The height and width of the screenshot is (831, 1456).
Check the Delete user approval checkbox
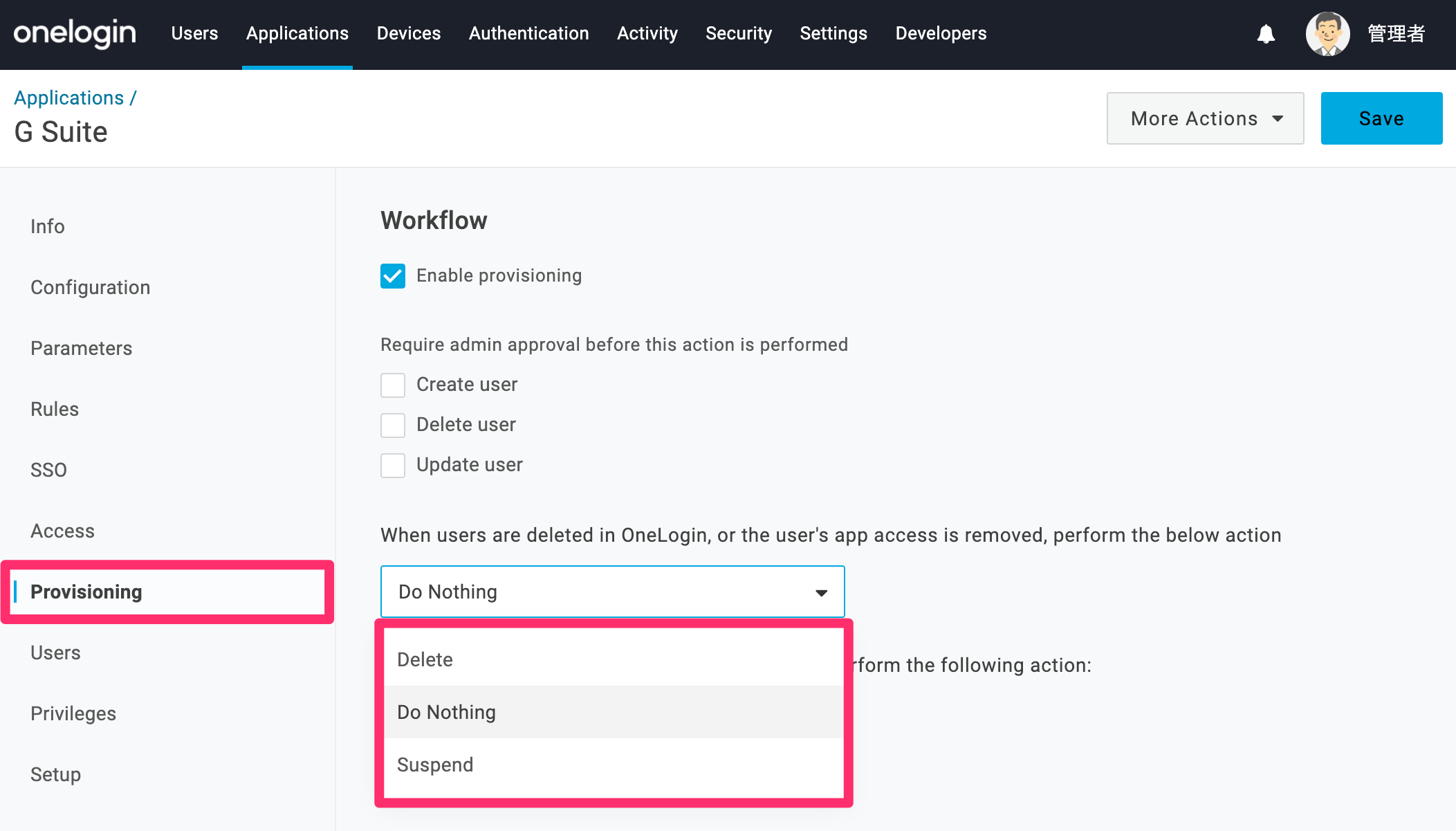coord(393,426)
